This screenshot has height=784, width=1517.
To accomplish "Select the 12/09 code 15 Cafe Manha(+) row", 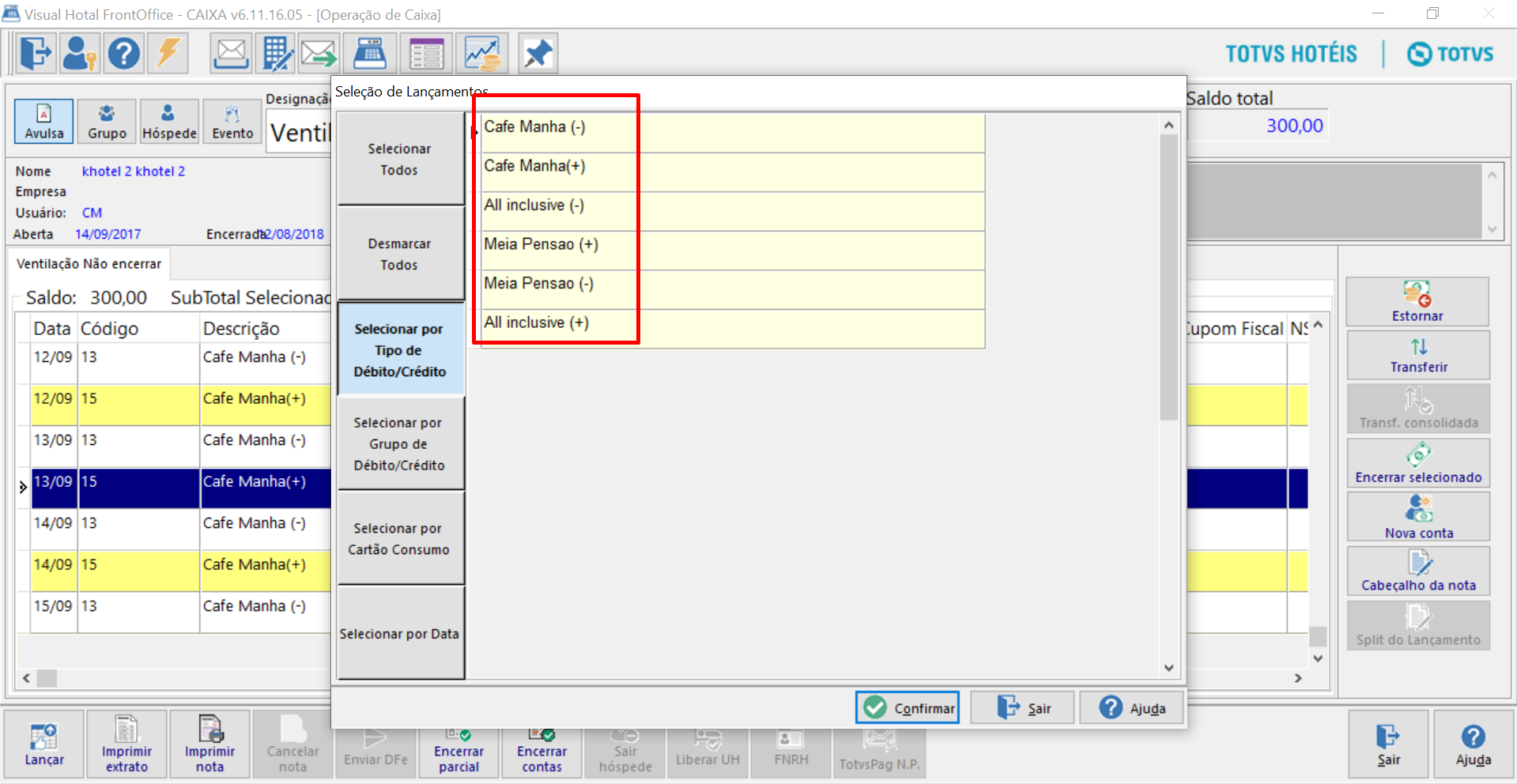I will (181, 405).
